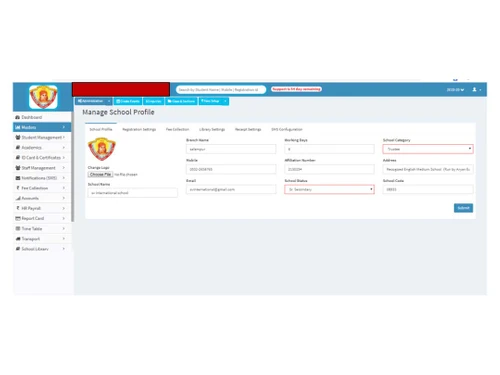Submit the school profile form
The height and width of the screenshot is (375, 500).
tap(463, 208)
